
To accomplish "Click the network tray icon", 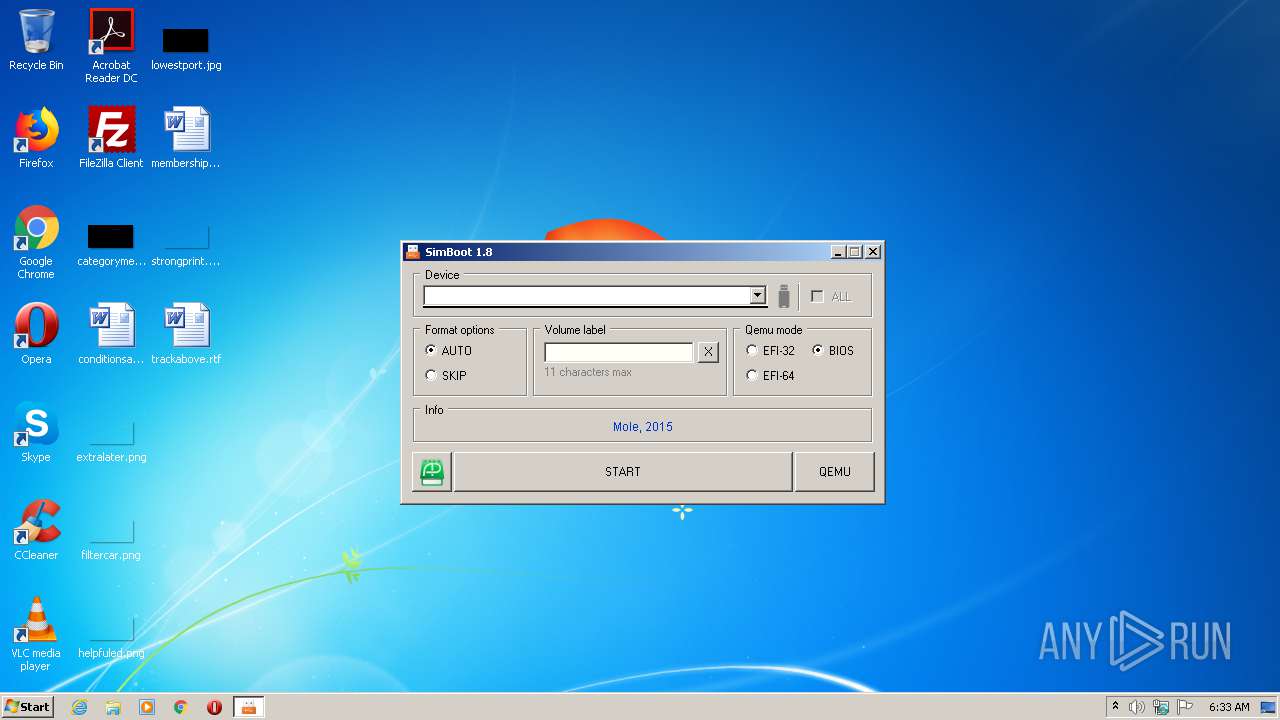I will [1161, 707].
